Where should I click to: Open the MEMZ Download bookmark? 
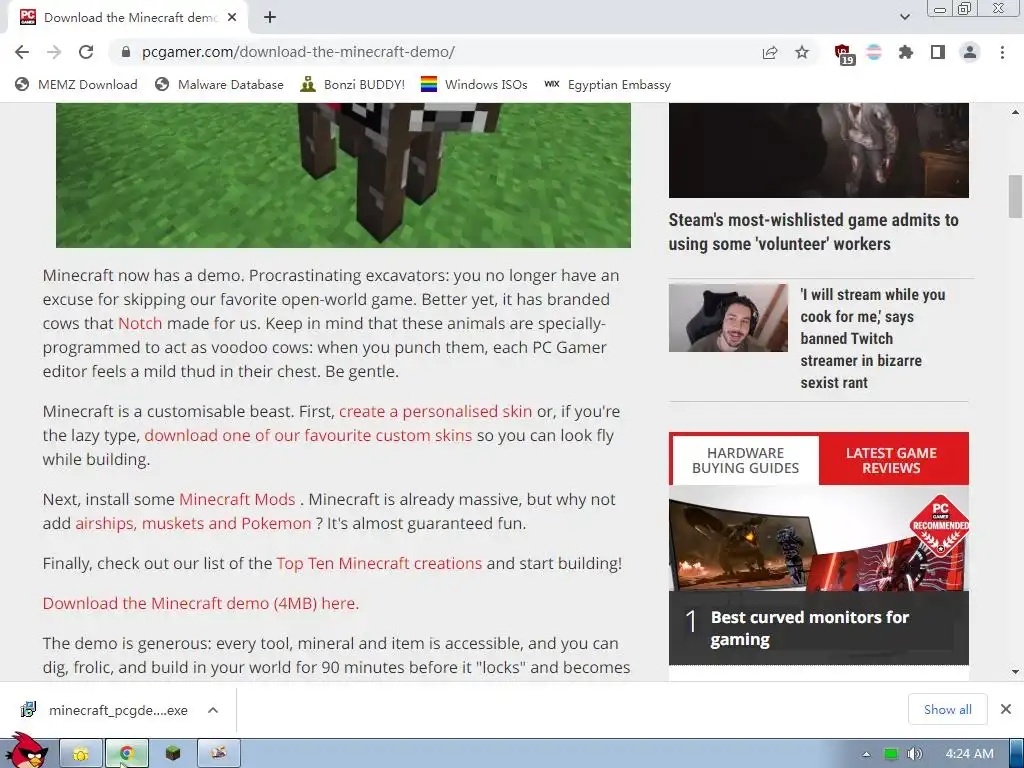coord(76,84)
